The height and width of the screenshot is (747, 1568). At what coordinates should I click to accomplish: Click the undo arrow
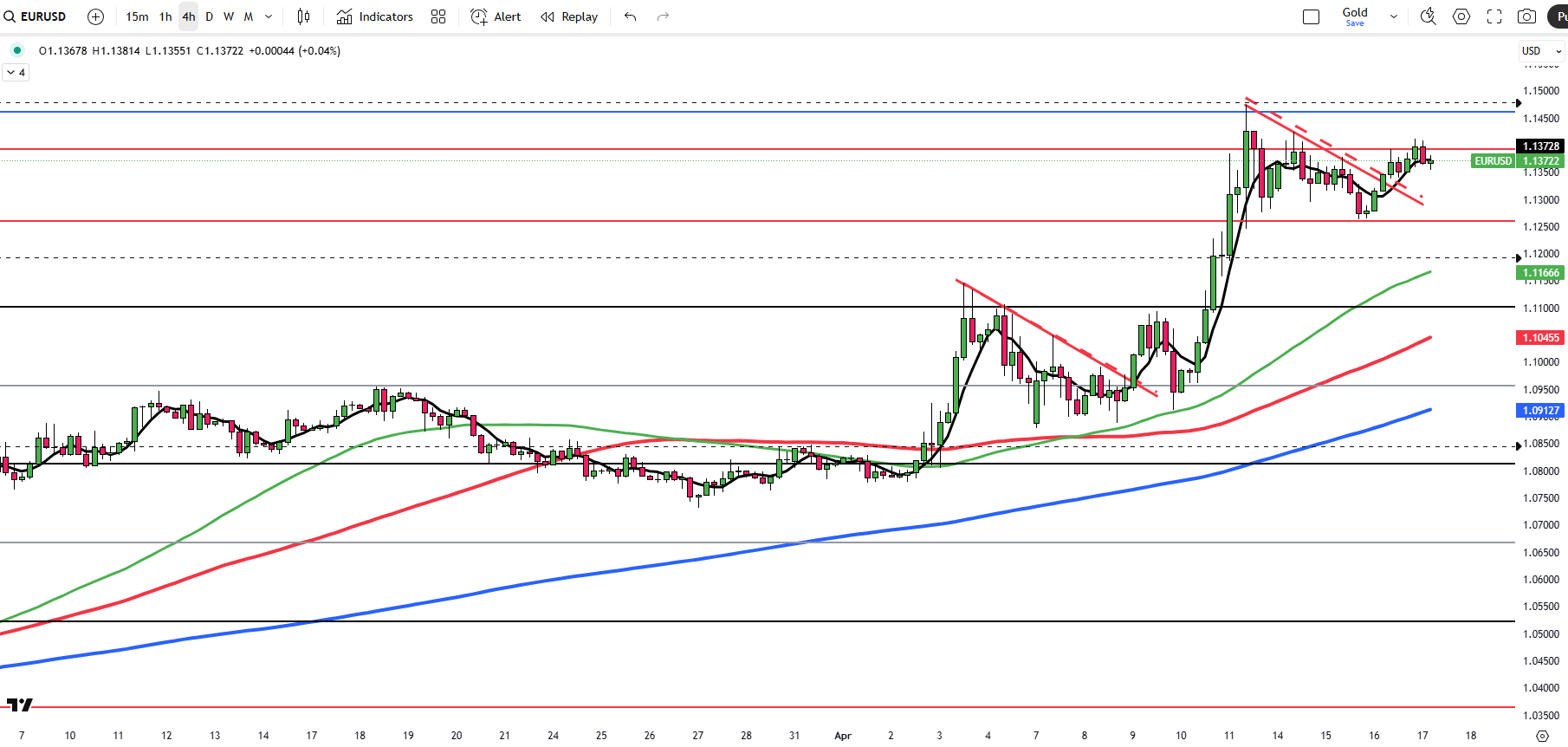tap(631, 16)
